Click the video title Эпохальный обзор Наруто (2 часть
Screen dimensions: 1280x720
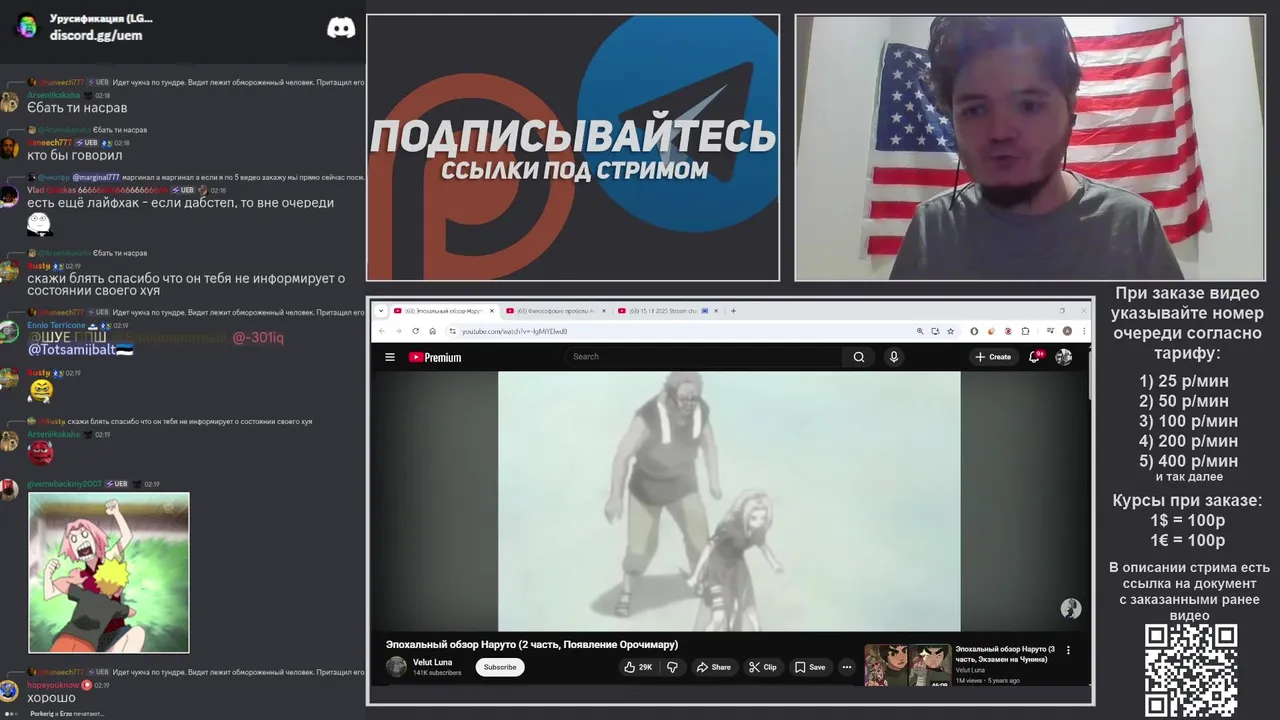point(532,644)
